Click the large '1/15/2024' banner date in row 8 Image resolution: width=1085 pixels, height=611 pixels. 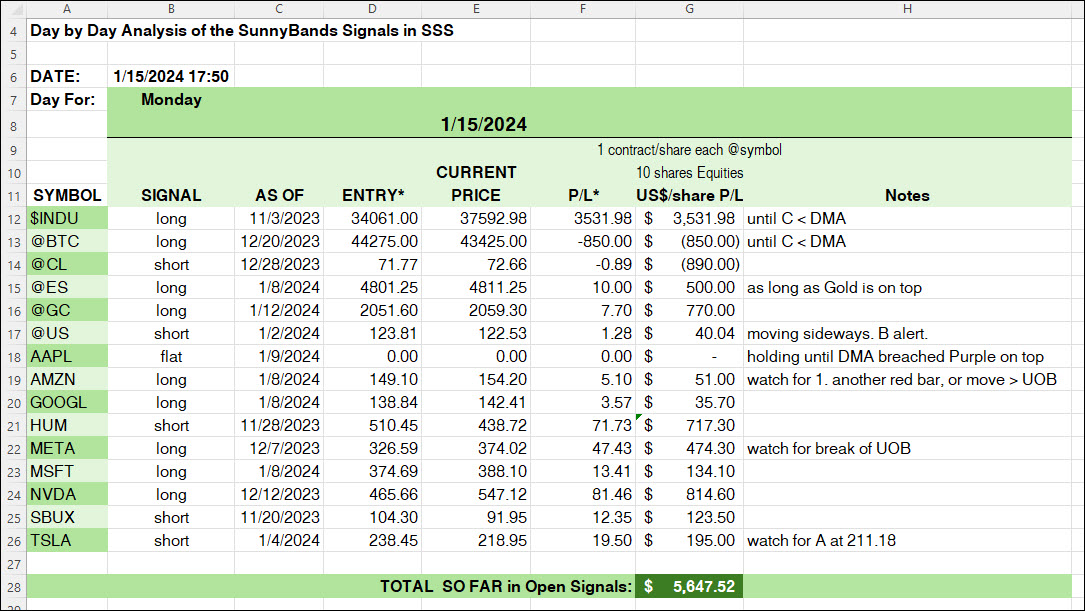click(x=484, y=125)
